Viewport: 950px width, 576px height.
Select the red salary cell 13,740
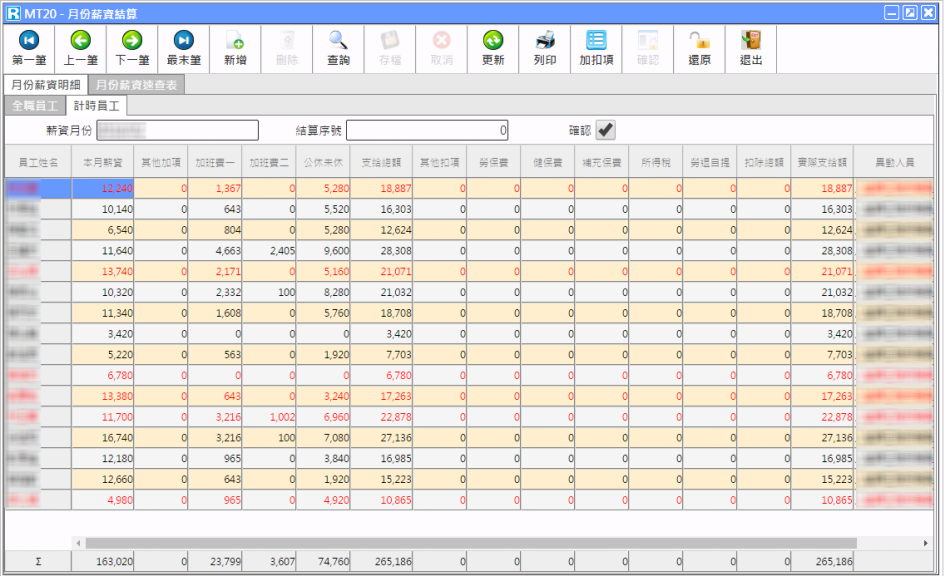tap(102, 271)
